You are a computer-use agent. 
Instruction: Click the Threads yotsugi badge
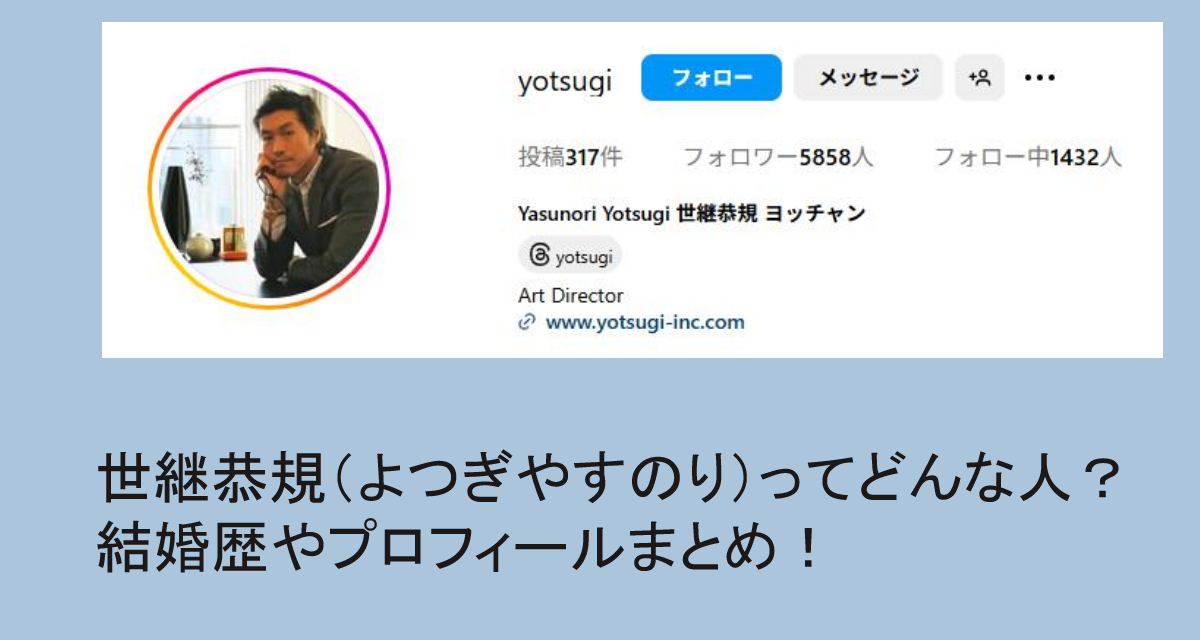[x=570, y=255]
